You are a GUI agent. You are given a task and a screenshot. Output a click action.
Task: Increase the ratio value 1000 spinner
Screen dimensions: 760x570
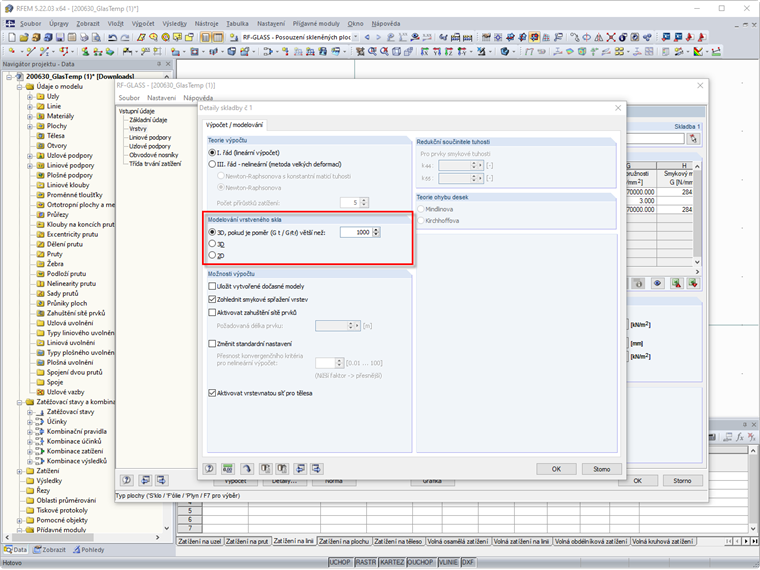coord(377,230)
